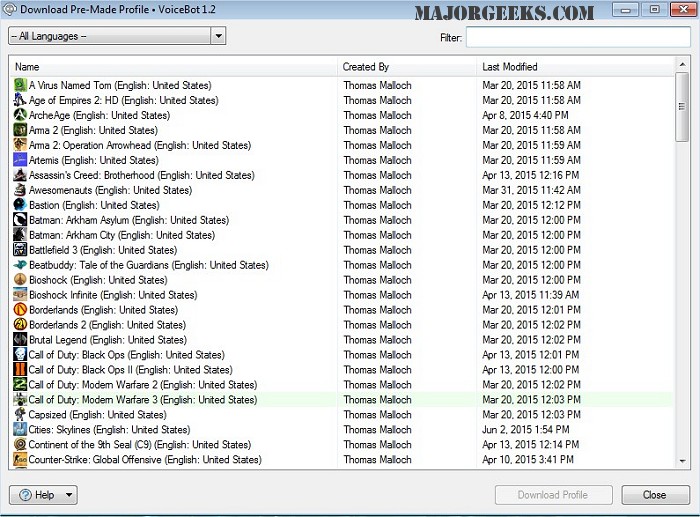Expand the Help button dropdown arrow
Screen dimensions: 700x517
(x=69, y=495)
